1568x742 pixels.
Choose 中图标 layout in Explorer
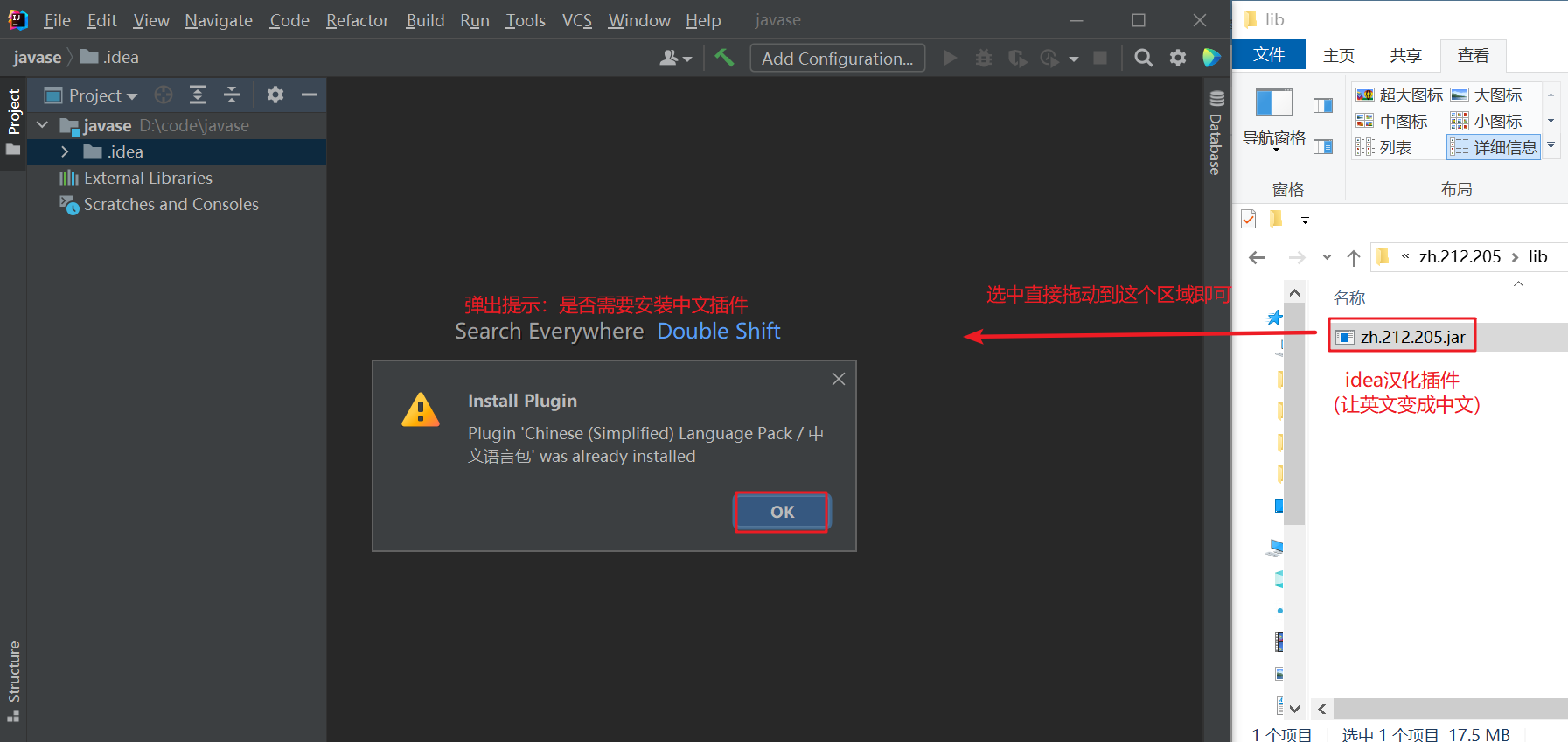pos(1391,121)
